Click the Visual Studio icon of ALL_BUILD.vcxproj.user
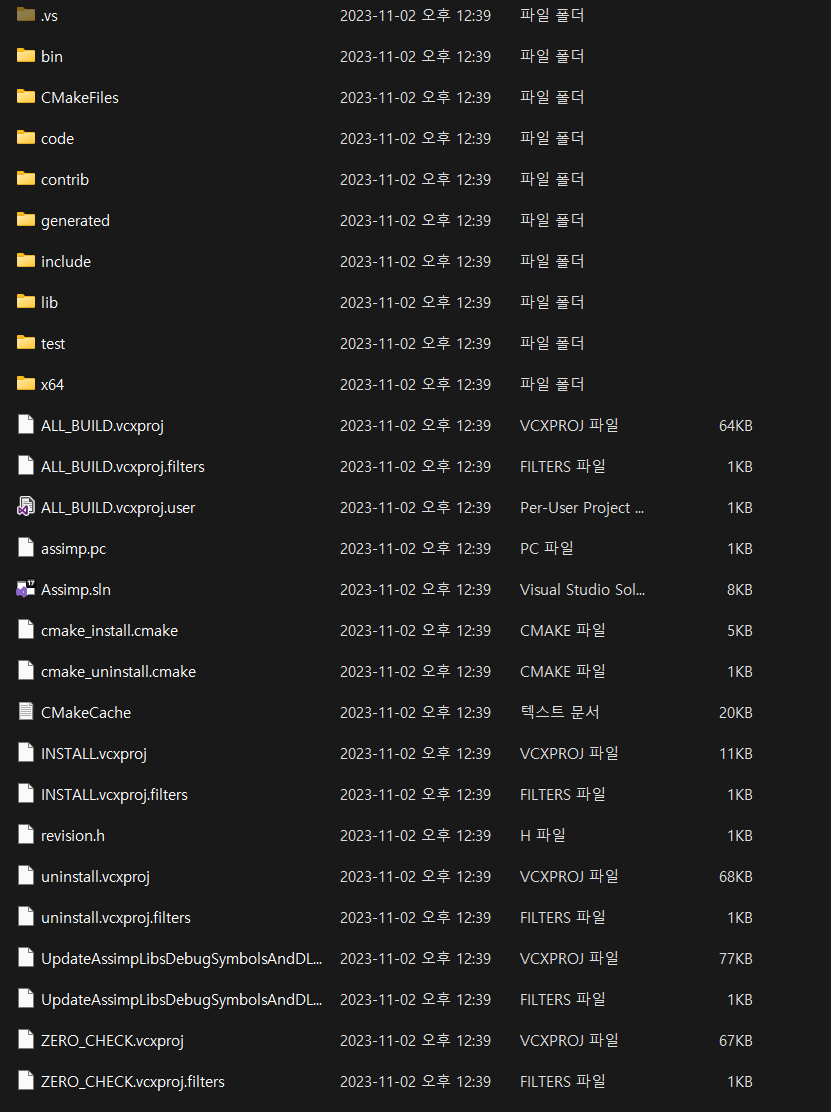This screenshot has height=1112, width=831. click(x=26, y=507)
